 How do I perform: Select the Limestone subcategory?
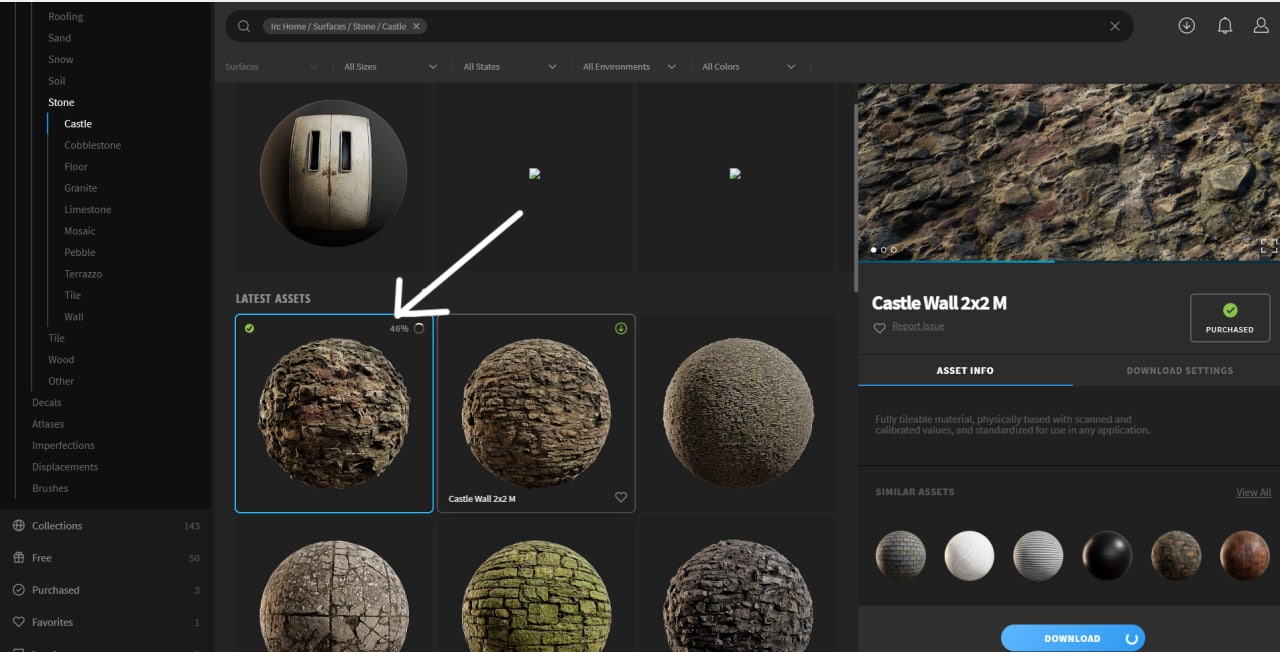(88, 209)
